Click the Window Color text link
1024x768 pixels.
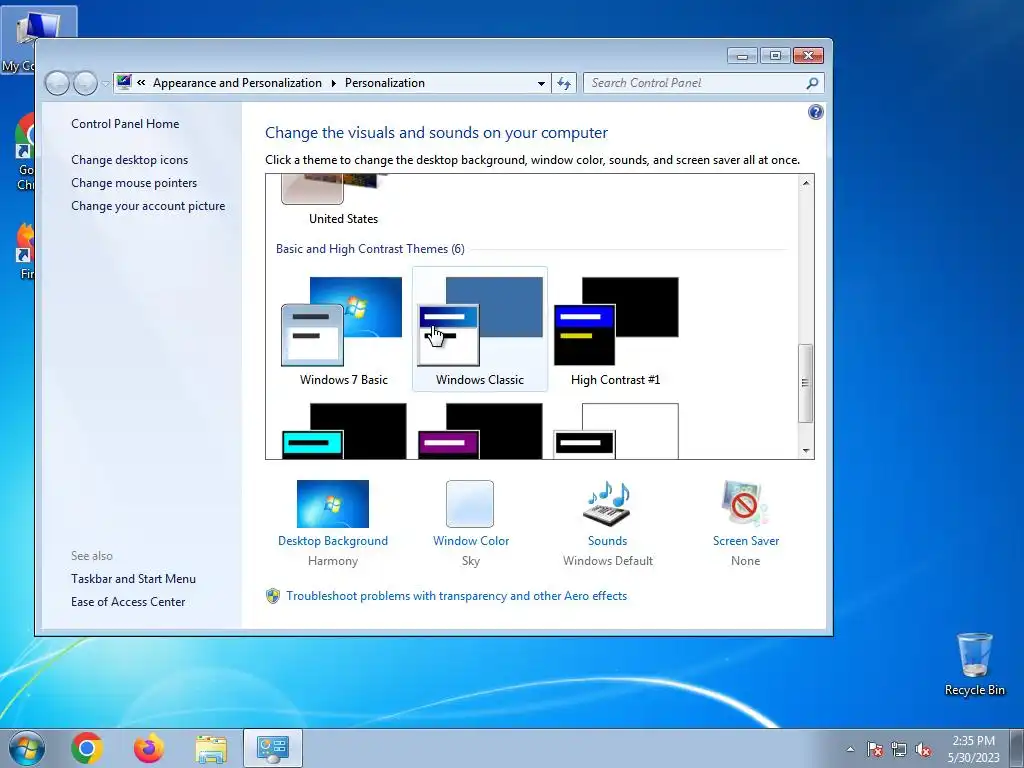471,541
